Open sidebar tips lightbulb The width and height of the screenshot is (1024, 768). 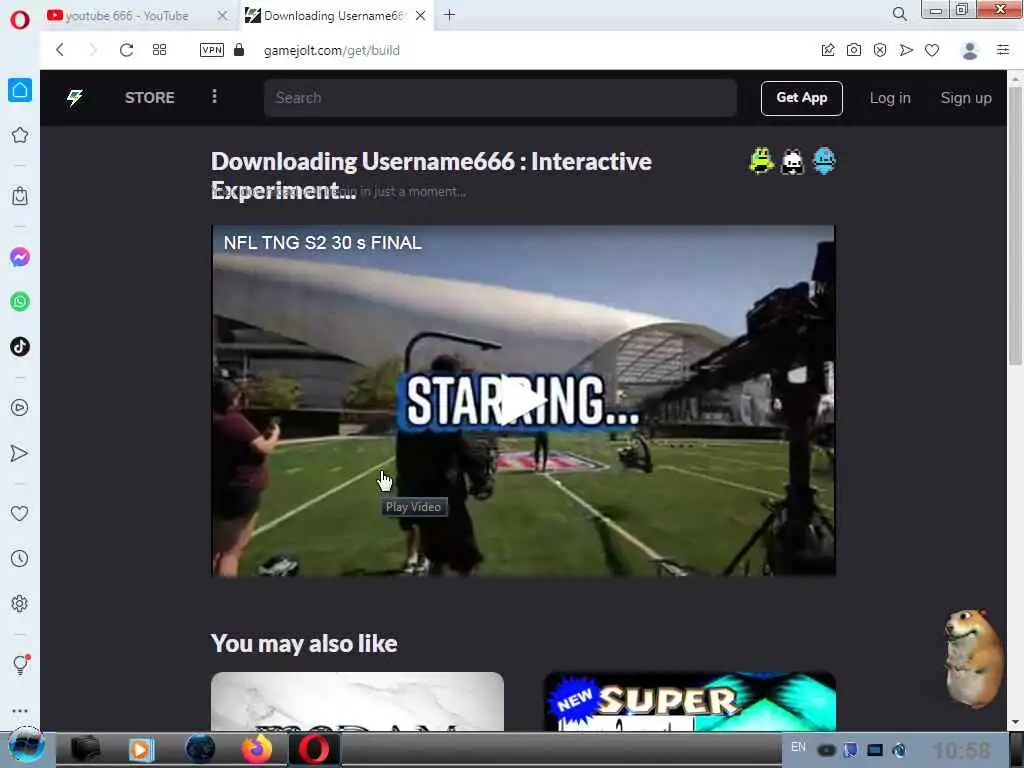(20, 665)
